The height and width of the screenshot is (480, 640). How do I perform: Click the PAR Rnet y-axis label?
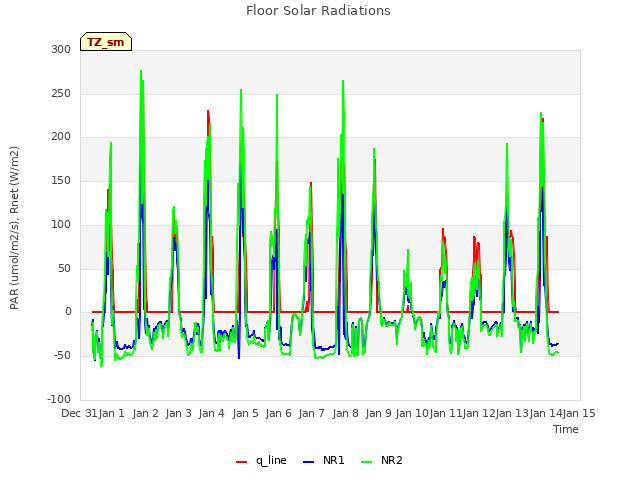point(14,228)
